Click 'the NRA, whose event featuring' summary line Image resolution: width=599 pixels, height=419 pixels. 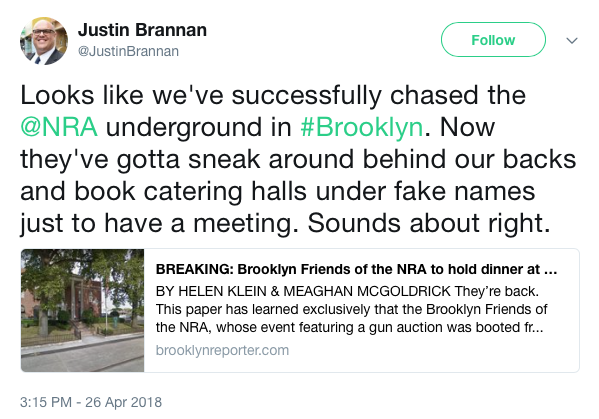349,327
